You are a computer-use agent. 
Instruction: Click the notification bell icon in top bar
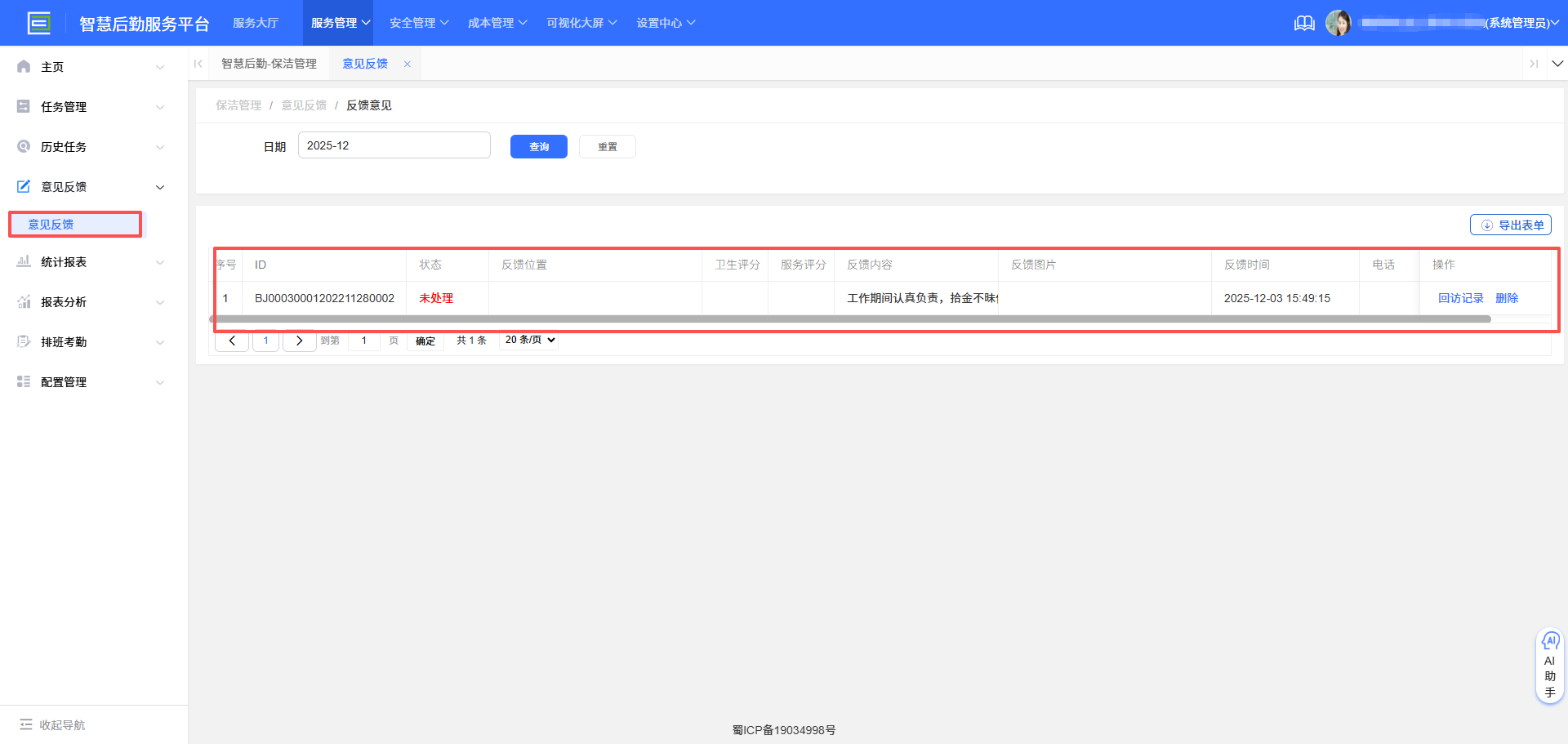(x=1304, y=23)
